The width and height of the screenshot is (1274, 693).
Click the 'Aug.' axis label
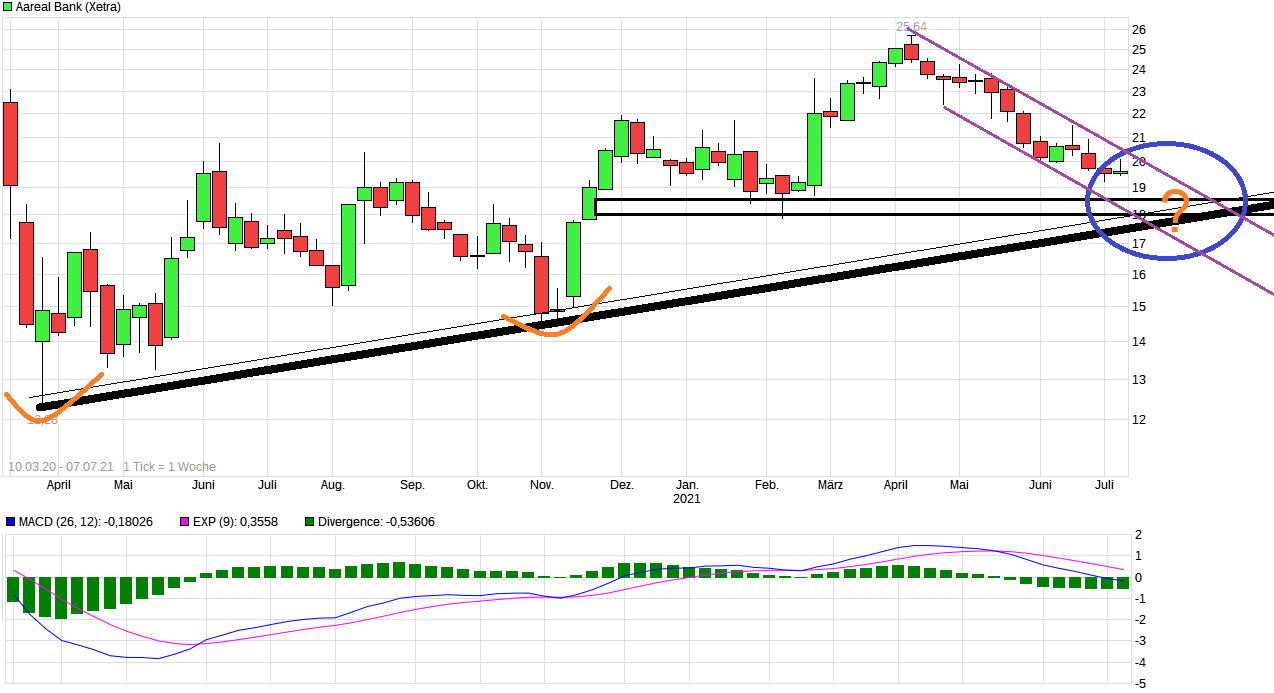[332, 485]
